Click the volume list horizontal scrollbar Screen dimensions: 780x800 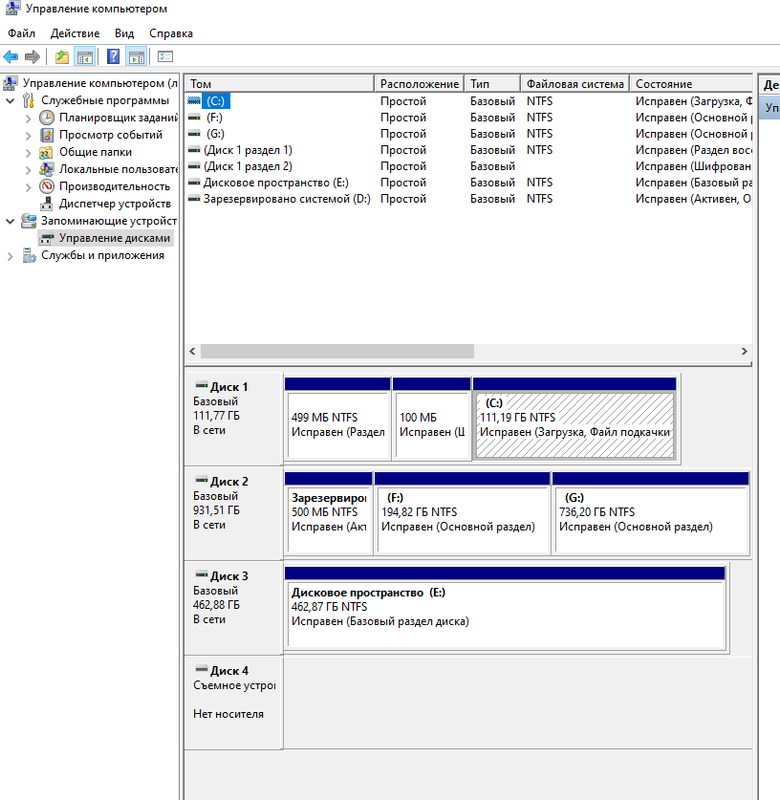tap(336, 352)
